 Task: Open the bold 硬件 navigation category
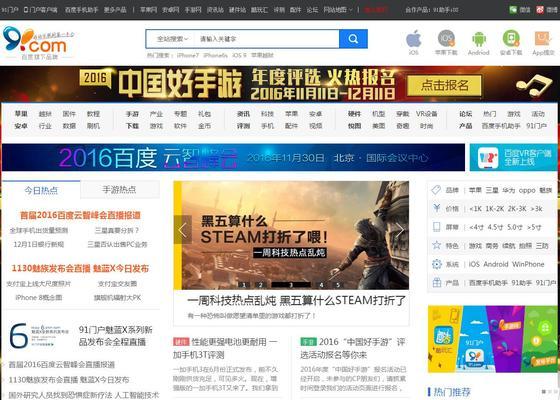(x=354, y=114)
